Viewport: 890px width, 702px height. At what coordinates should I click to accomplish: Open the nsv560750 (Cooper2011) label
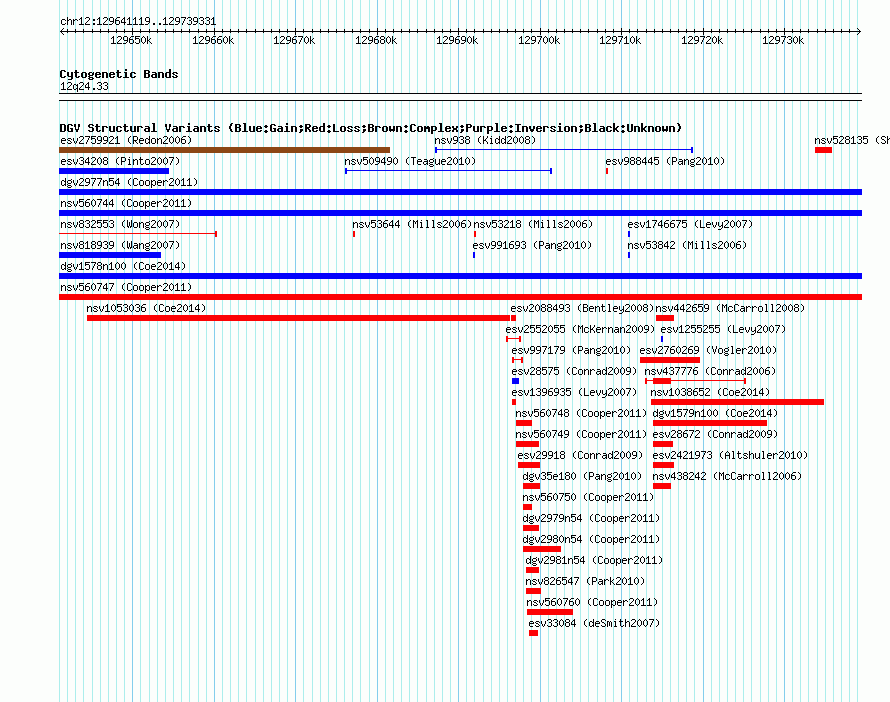(588, 497)
